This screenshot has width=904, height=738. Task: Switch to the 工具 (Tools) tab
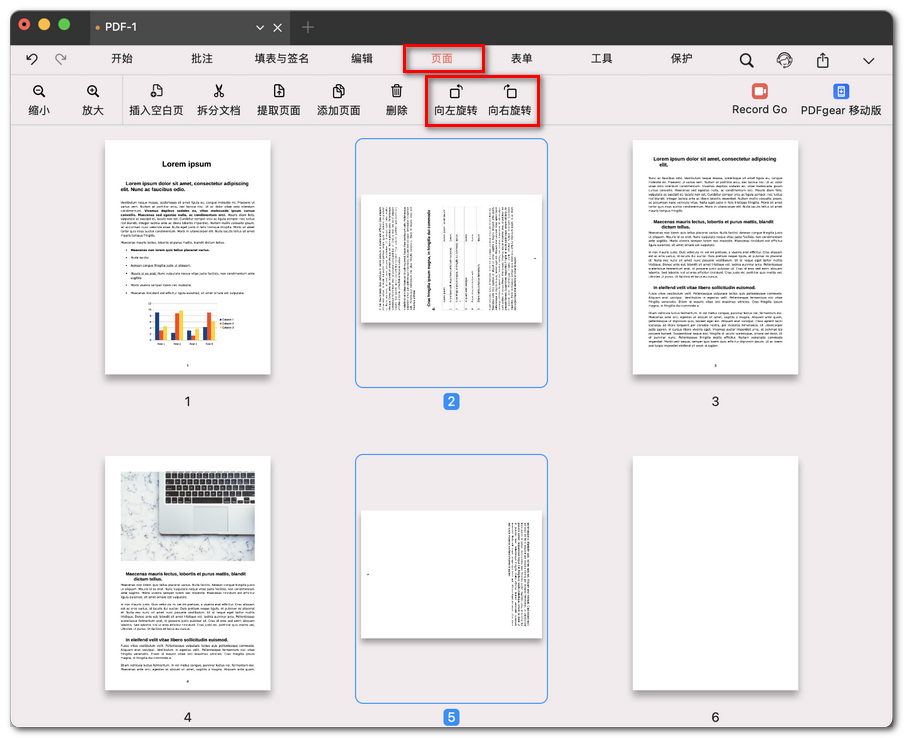coord(602,59)
